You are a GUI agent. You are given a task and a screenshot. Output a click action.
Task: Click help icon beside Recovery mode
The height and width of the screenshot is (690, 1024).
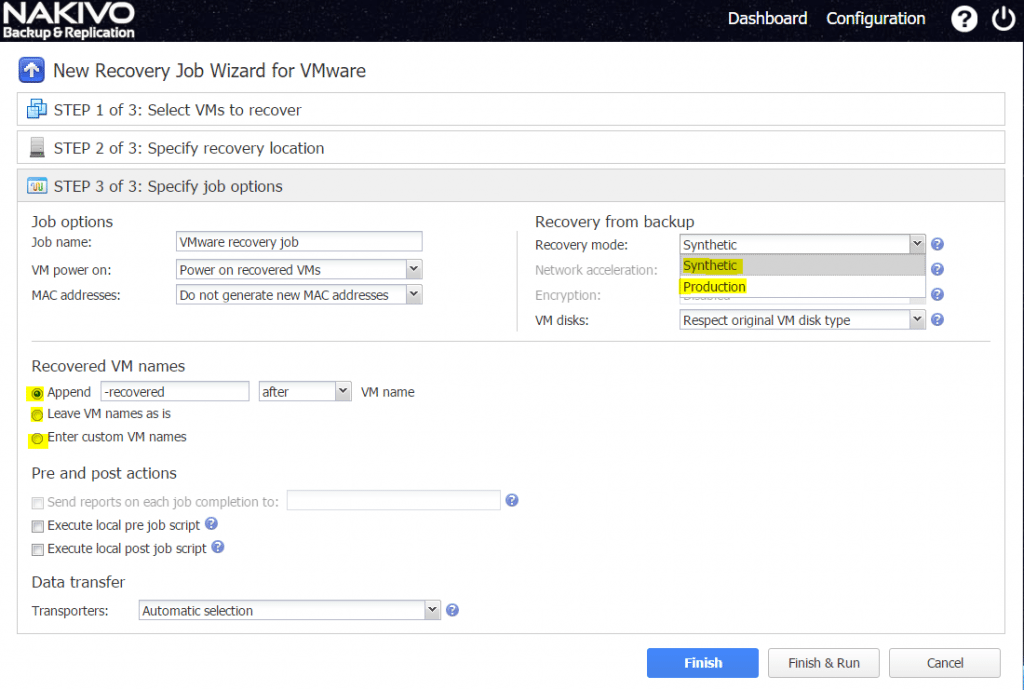click(x=937, y=243)
